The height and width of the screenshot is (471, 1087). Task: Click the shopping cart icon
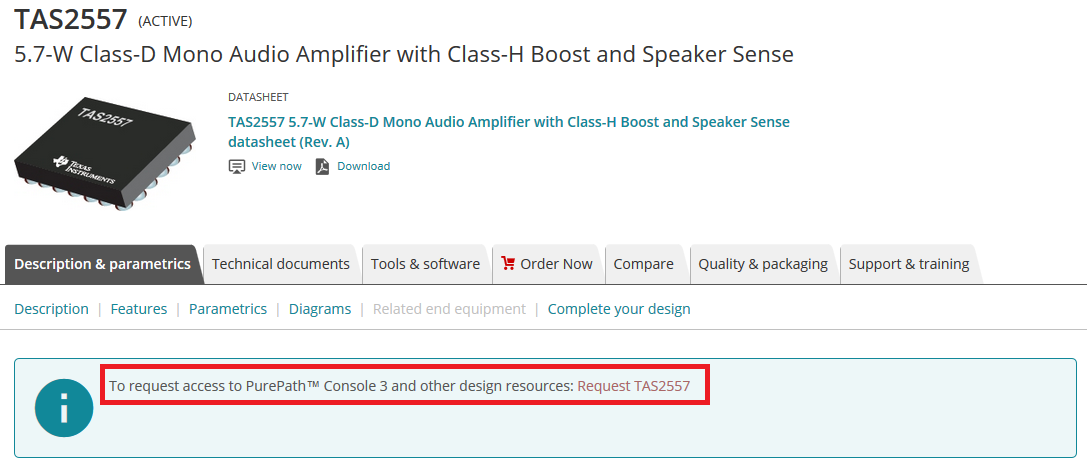[508, 264]
